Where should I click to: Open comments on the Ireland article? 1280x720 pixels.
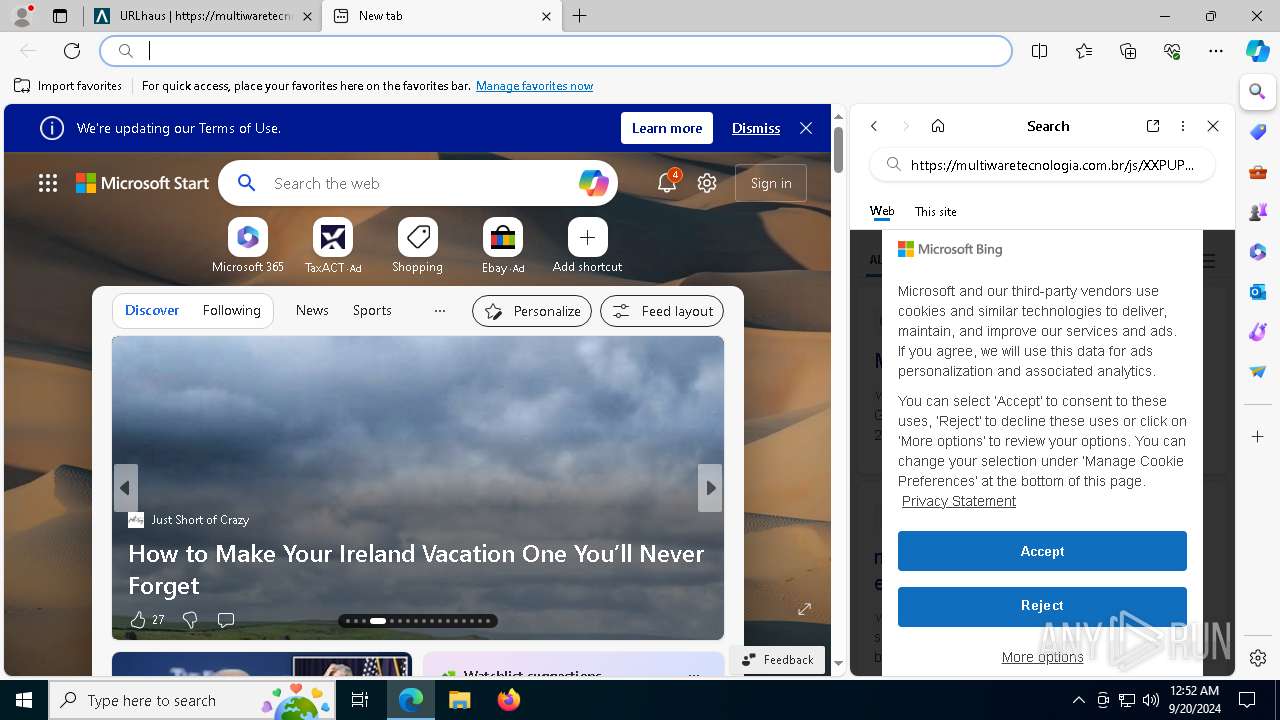(x=226, y=620)
